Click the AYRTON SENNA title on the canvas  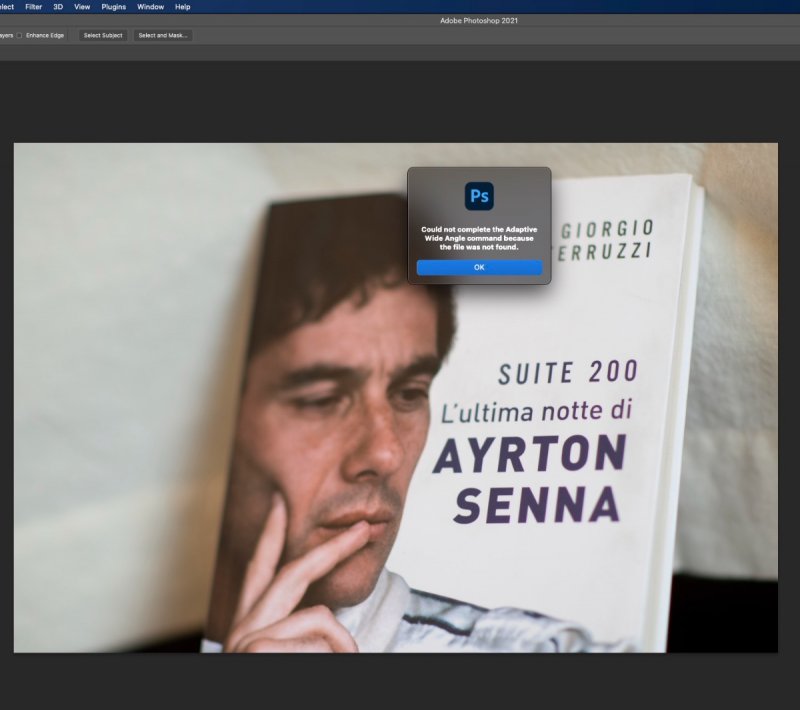(530, 480)
